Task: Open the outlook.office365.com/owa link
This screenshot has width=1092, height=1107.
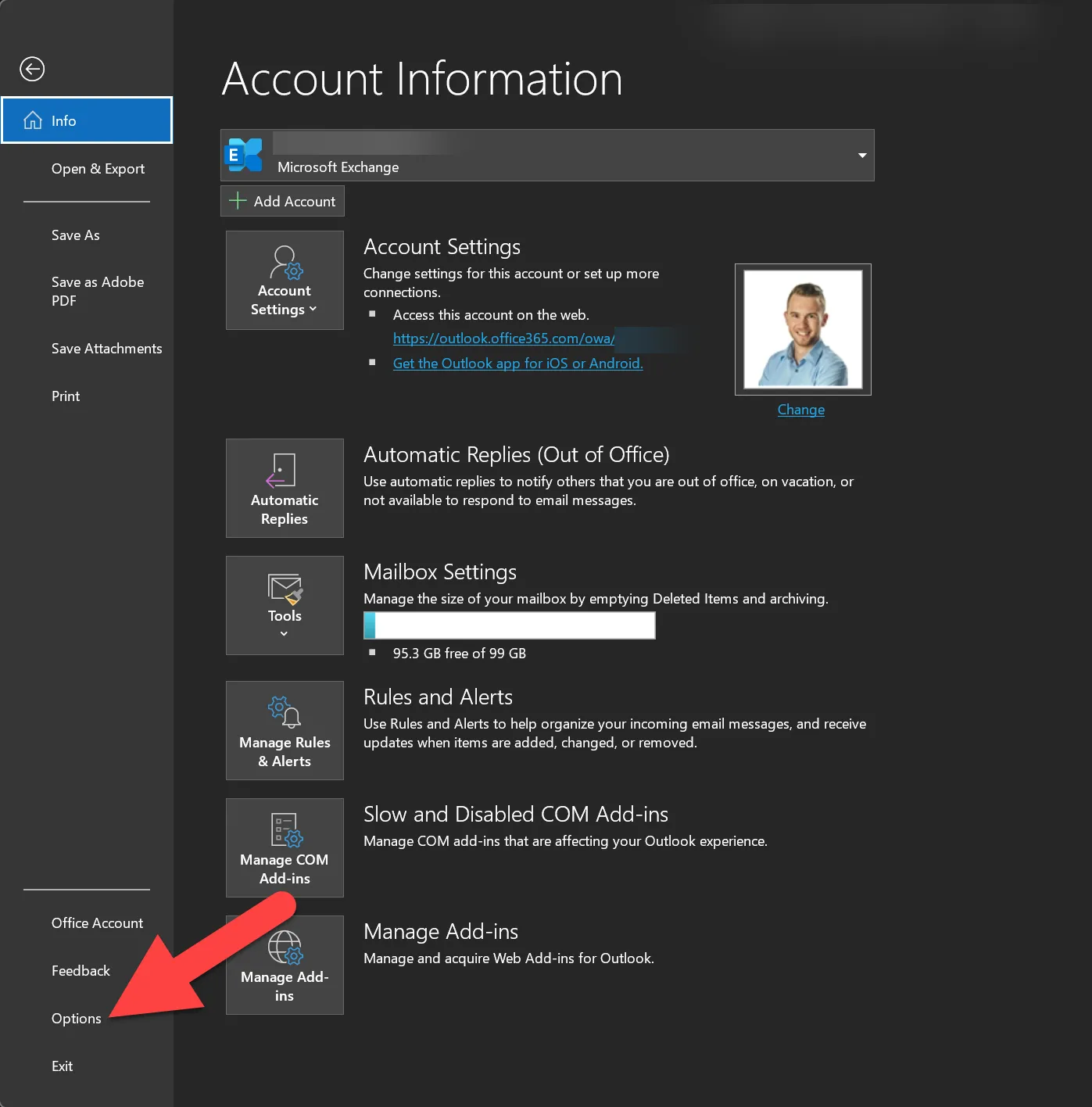Action: tap(504, 339)
